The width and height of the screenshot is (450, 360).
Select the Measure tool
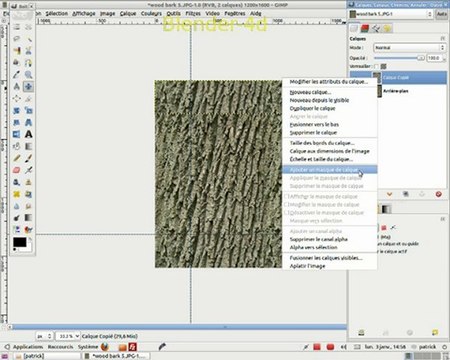point(17,87)
